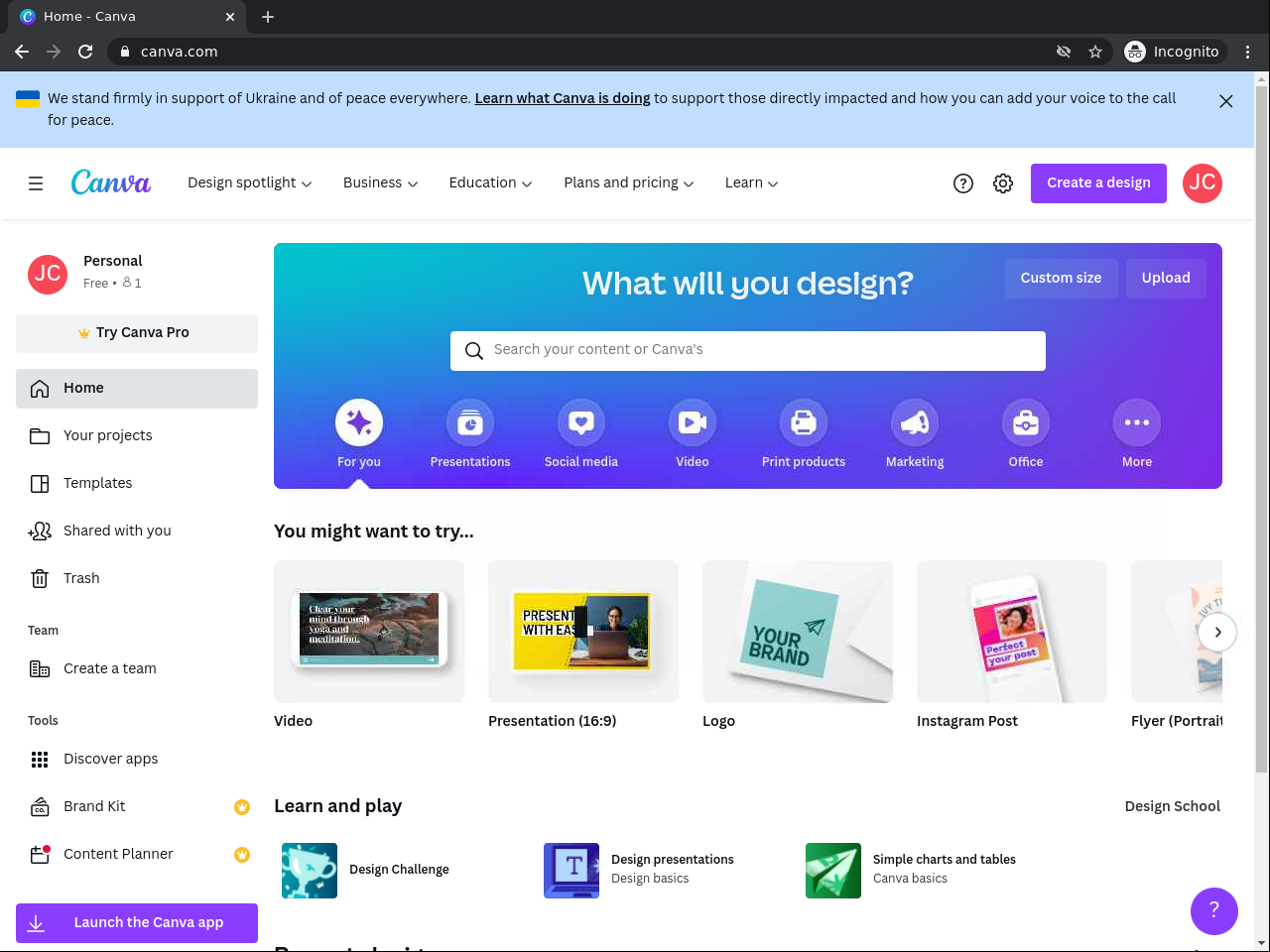Viewport: 1270px width, 952px height.
Task: Open the floating help bubble button
Action: click(x=1214, y=910)
